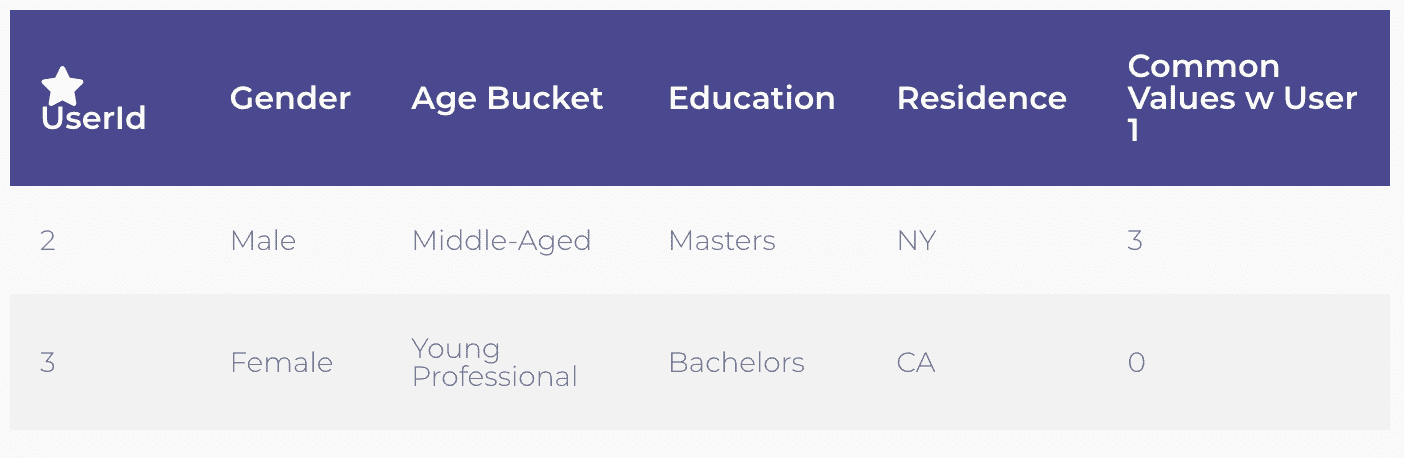Screen dimensions: 1404x458
Task: Click the UserId column header
Action: 93,119
